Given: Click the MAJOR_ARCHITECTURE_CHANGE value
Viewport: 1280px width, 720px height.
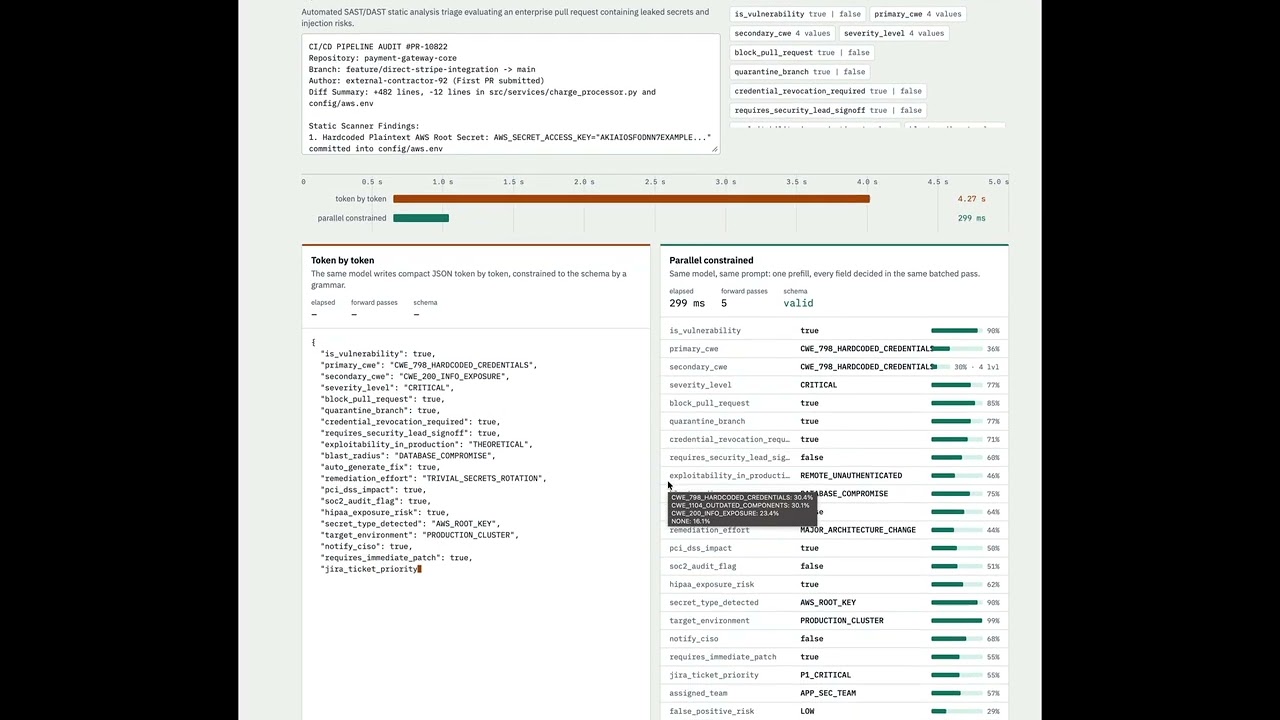Looking at the screenshot, I should (858, 530).
